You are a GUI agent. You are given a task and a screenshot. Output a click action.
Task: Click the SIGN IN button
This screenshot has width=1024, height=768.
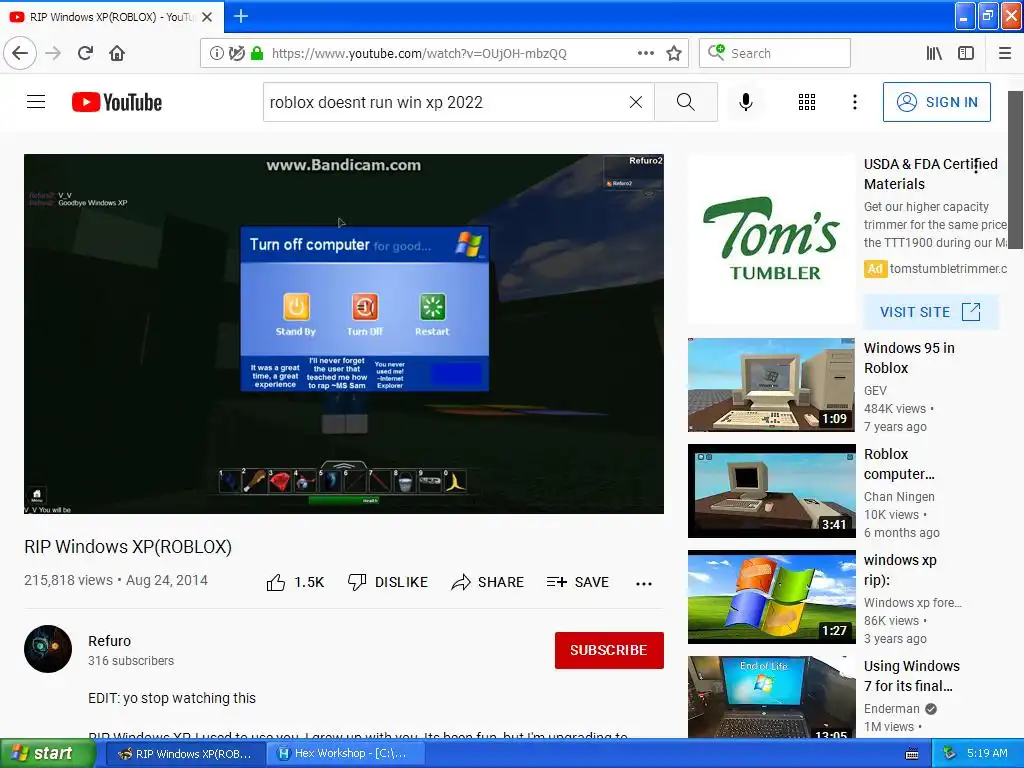pyautogui.click(x=936, y=102)
